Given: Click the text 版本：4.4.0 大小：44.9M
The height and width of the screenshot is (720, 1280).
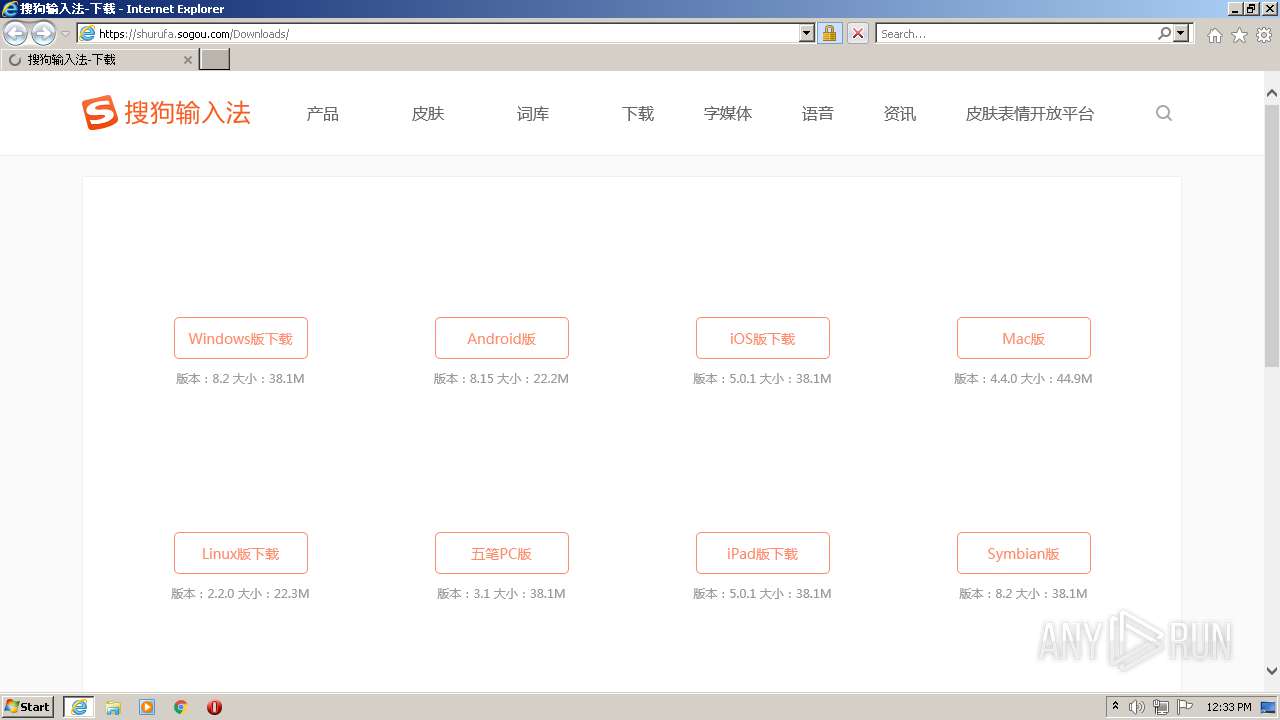Looking at the screenshot, I should pyautogui.click(x=1023, y=379).
